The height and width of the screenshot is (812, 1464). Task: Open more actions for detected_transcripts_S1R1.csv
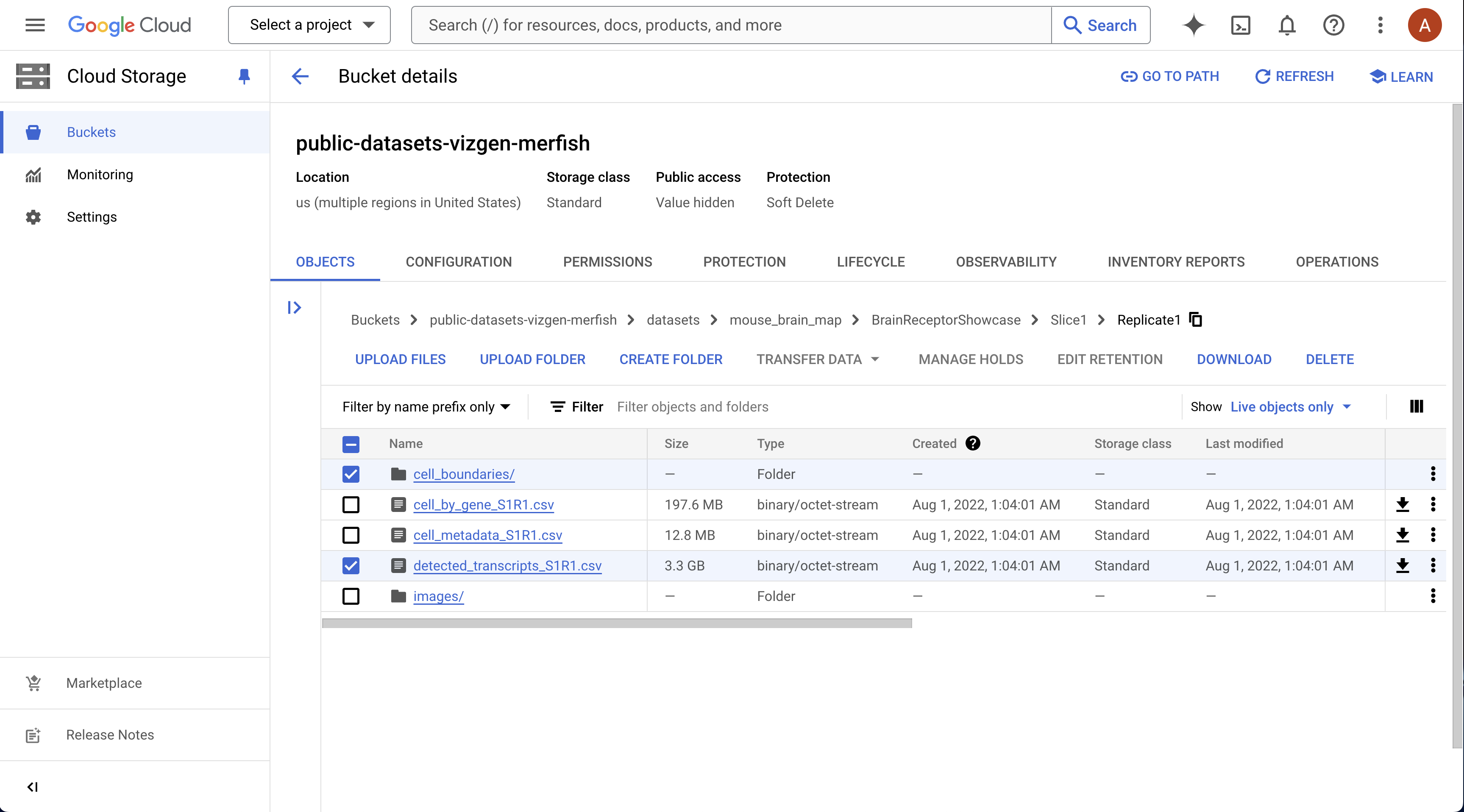click(x=1433, y=565)
